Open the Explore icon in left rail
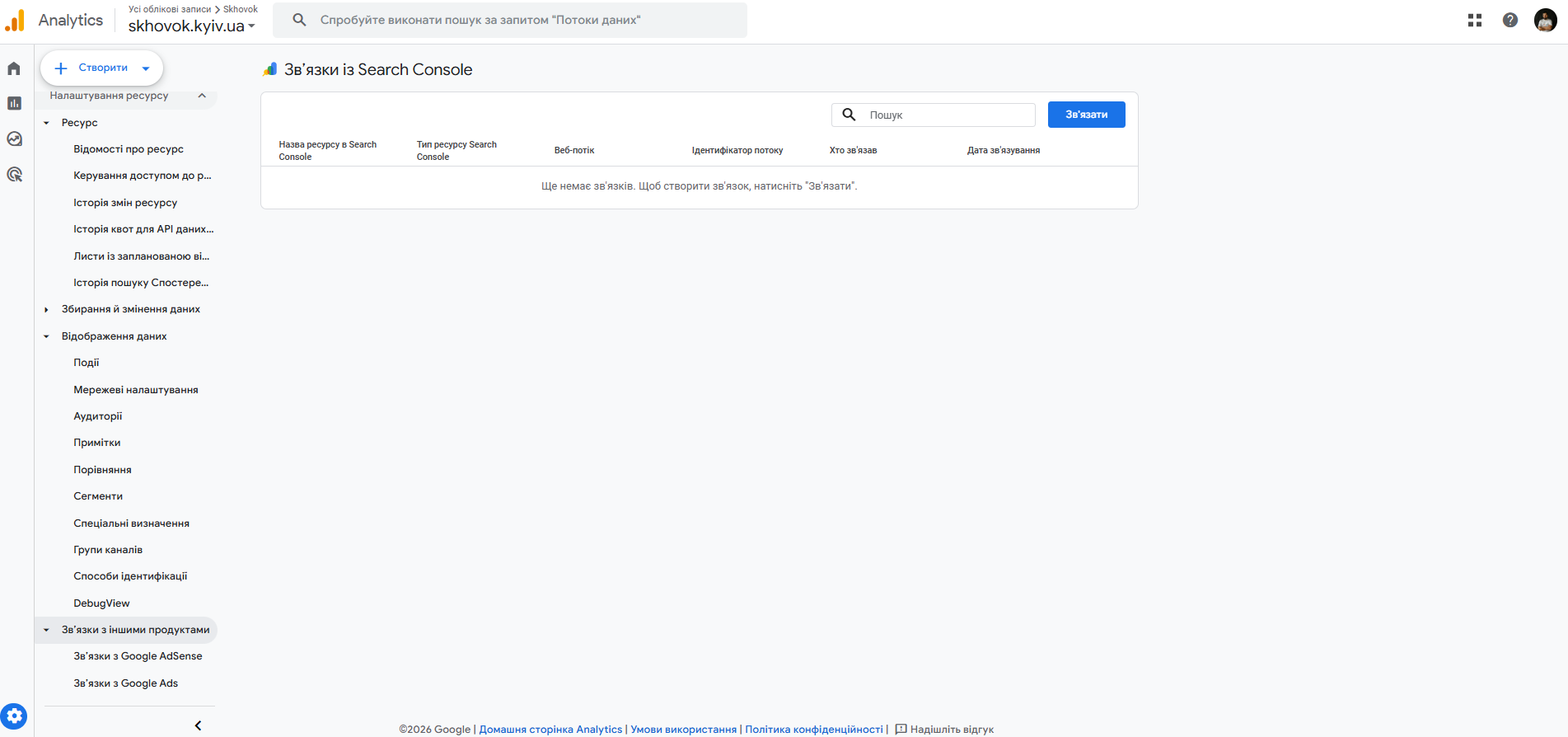Screen dimensions: 1568x737 point(14,138)
